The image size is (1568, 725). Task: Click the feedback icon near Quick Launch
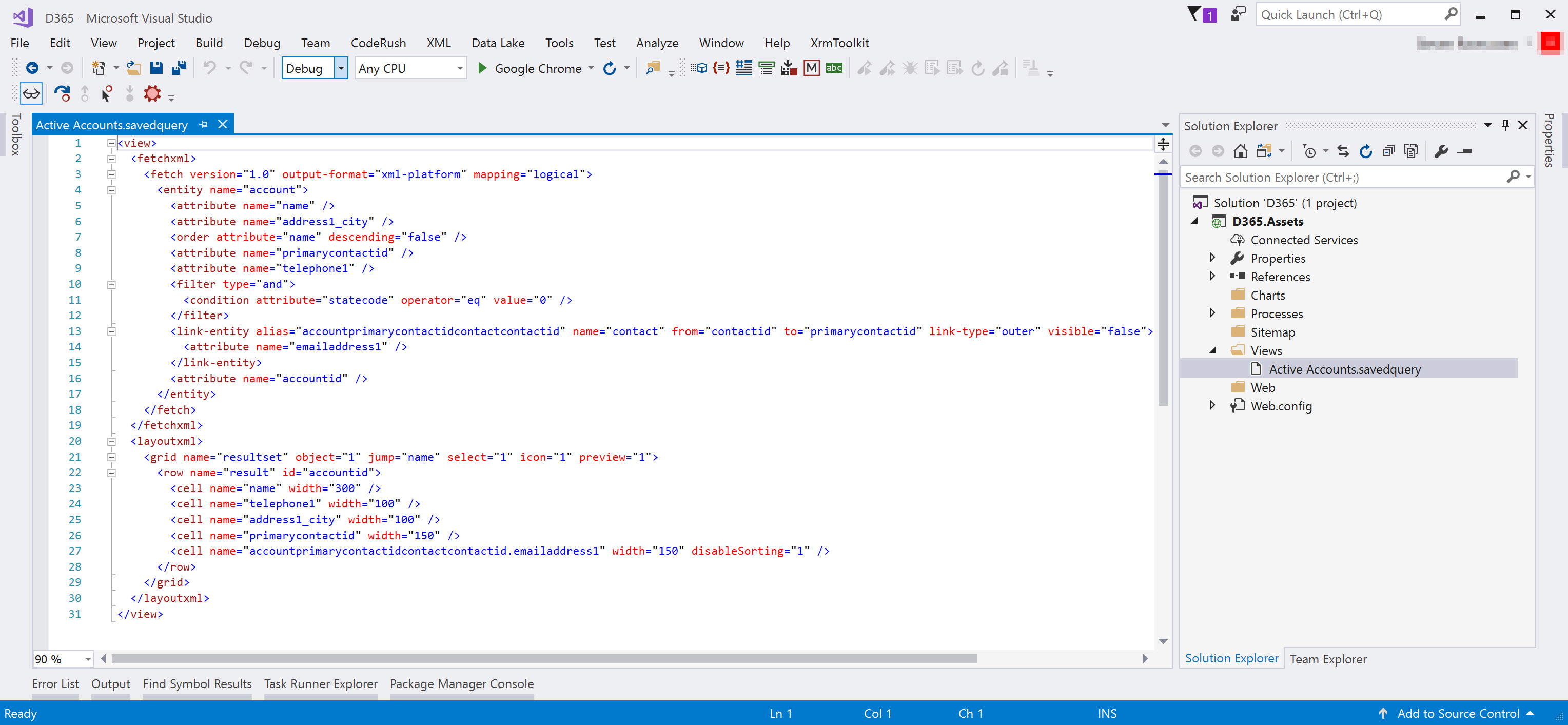click(1238, 14)
